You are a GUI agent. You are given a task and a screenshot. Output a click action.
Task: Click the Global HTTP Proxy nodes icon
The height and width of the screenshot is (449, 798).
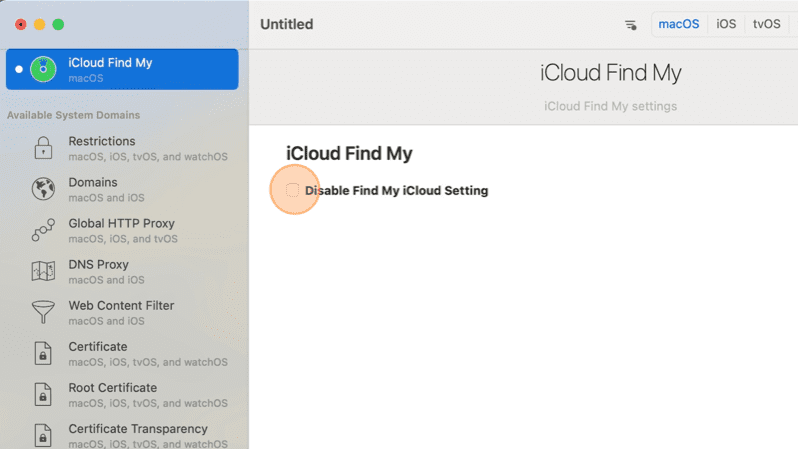click(43, 230)
